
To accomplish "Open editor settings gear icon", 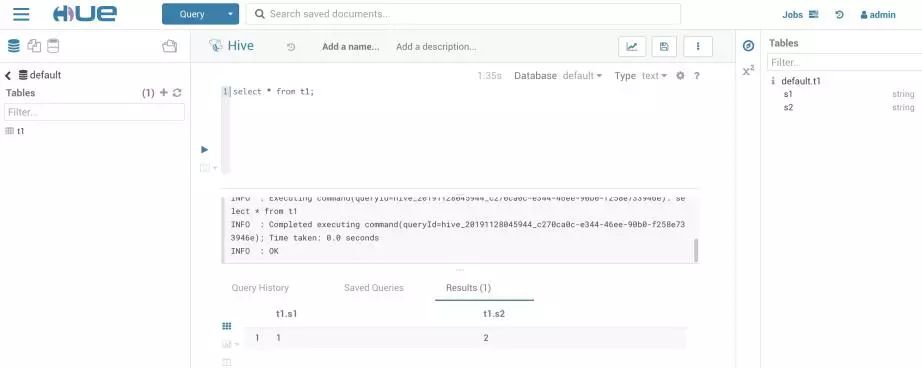I will pyautogui.click(x=680, y=76).
